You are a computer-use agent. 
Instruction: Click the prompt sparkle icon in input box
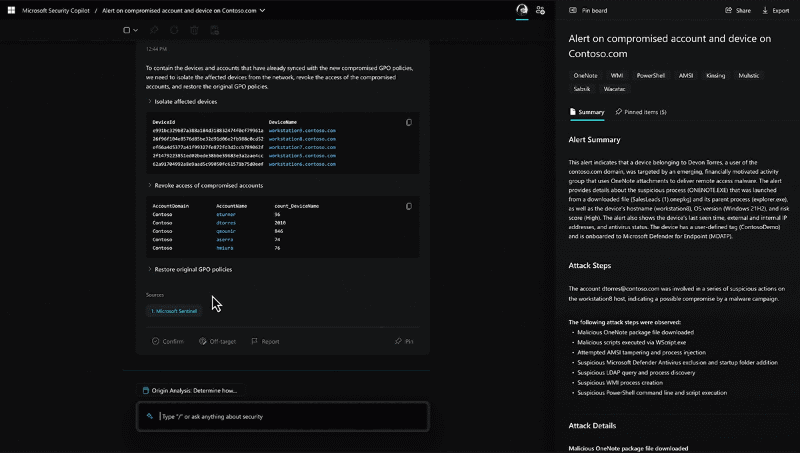pos(149,416)
